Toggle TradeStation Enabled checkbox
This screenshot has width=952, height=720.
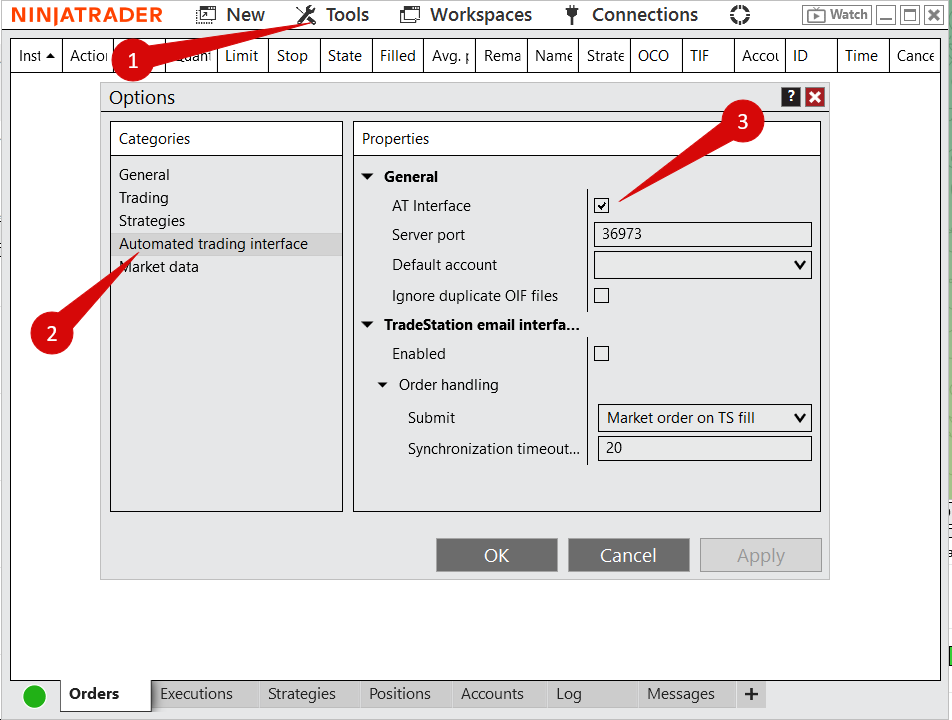[x=601, y=354]
